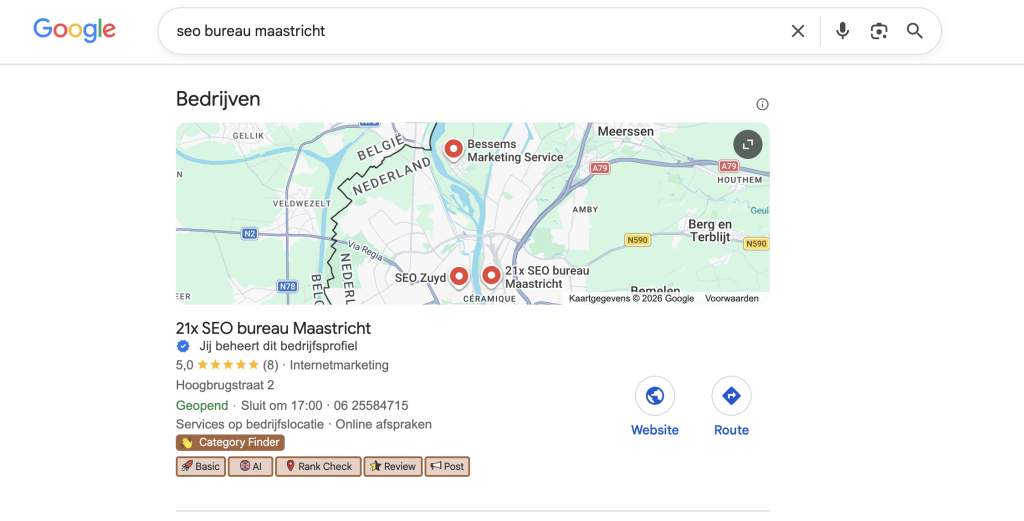Clear the search box with the X icon

797,31
